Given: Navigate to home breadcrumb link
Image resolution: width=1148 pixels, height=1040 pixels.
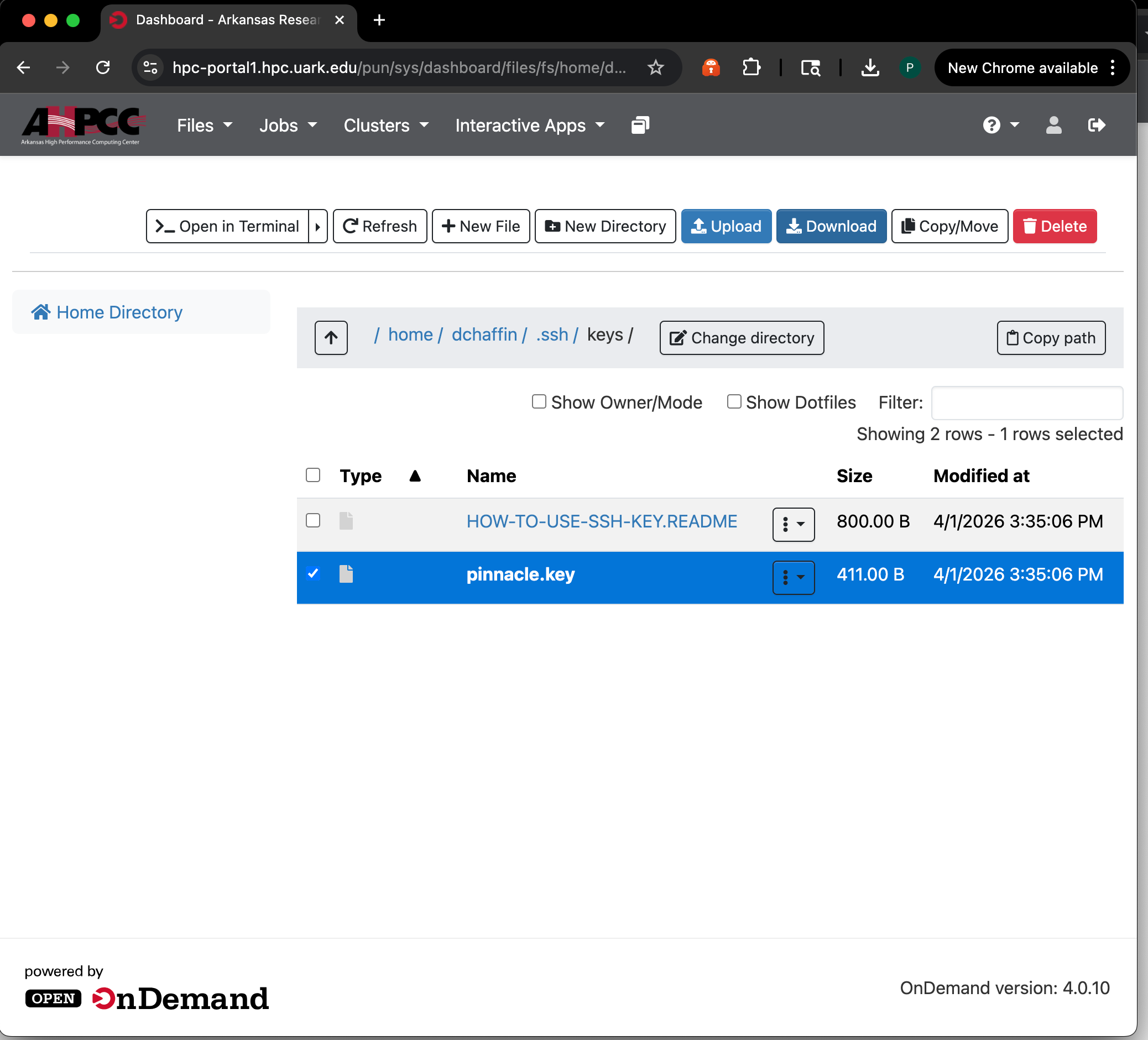Looking at the screenshot, I should (410, 334).
